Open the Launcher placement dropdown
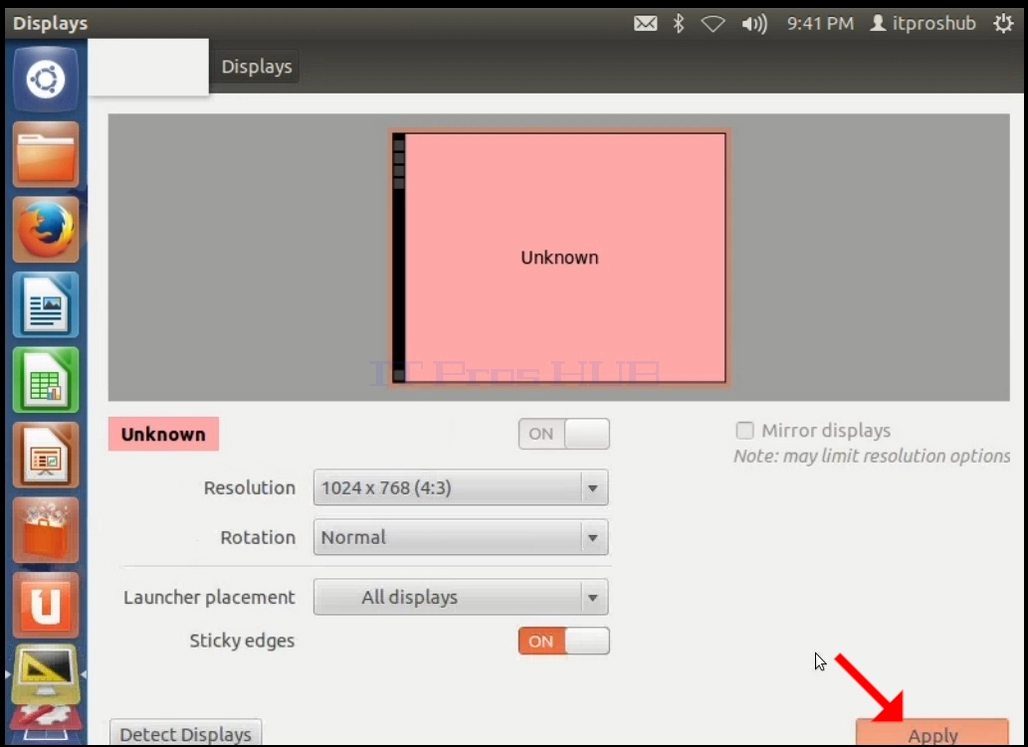This screenshot has width=1028, height=747. click(x=461, y=597)
